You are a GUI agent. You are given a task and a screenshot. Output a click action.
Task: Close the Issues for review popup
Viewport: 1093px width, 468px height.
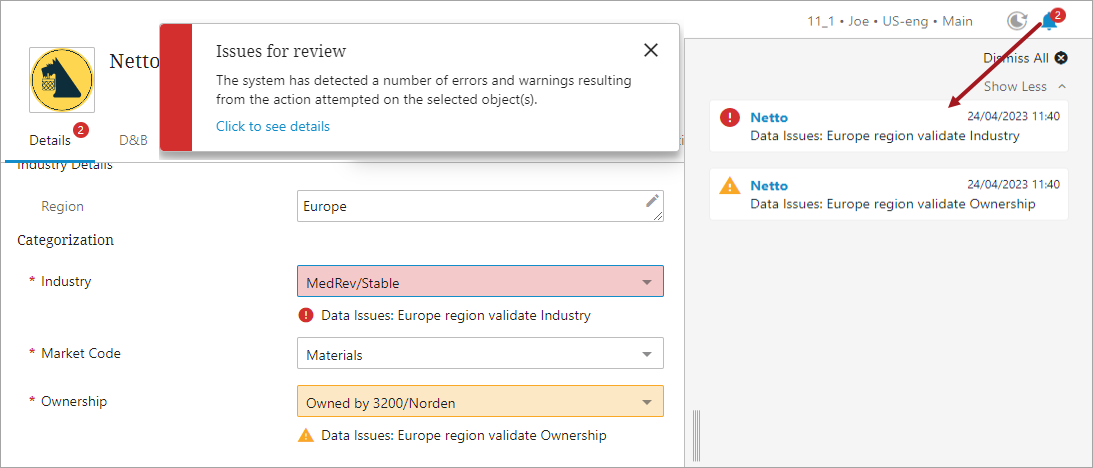coord(651,50)
